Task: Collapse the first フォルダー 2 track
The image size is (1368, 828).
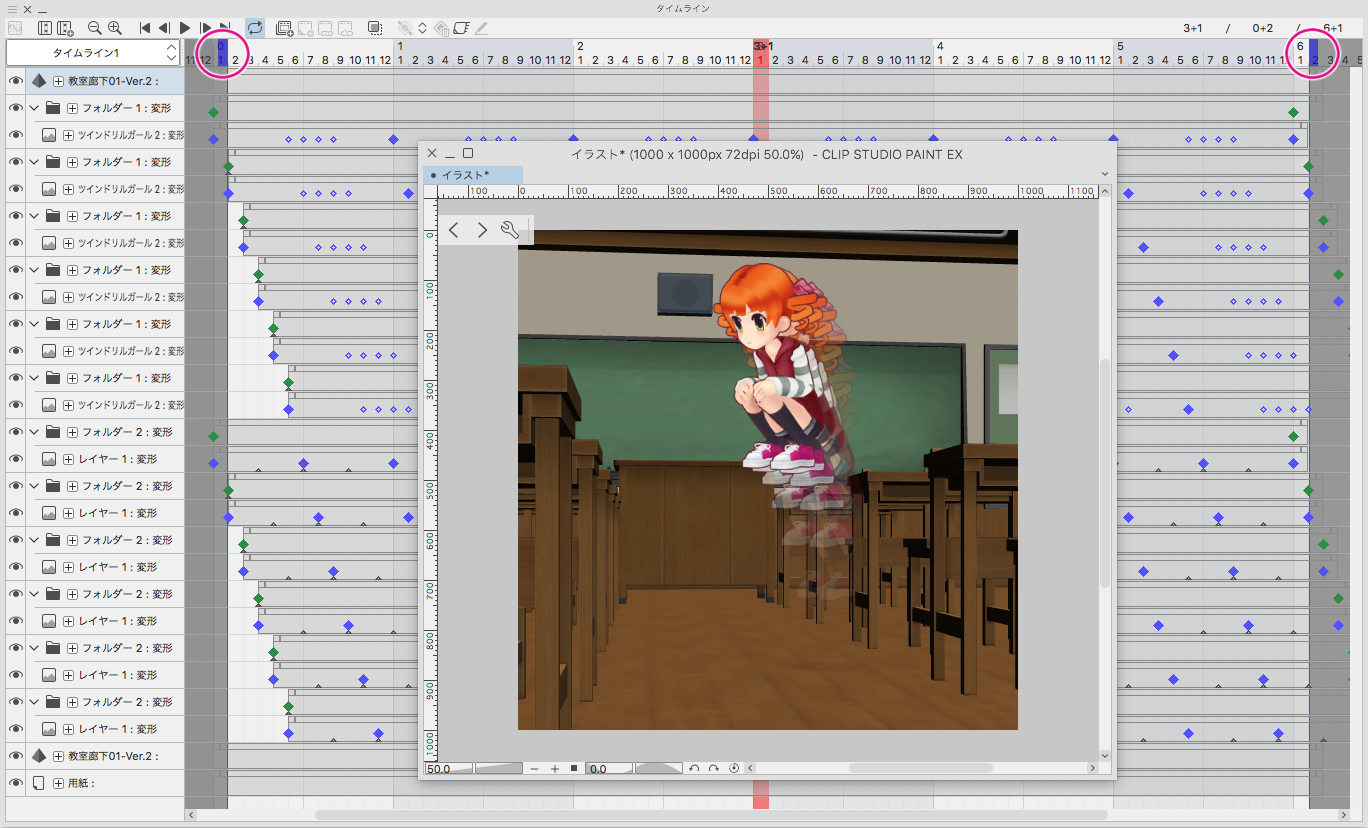Action: pos(33,431)
